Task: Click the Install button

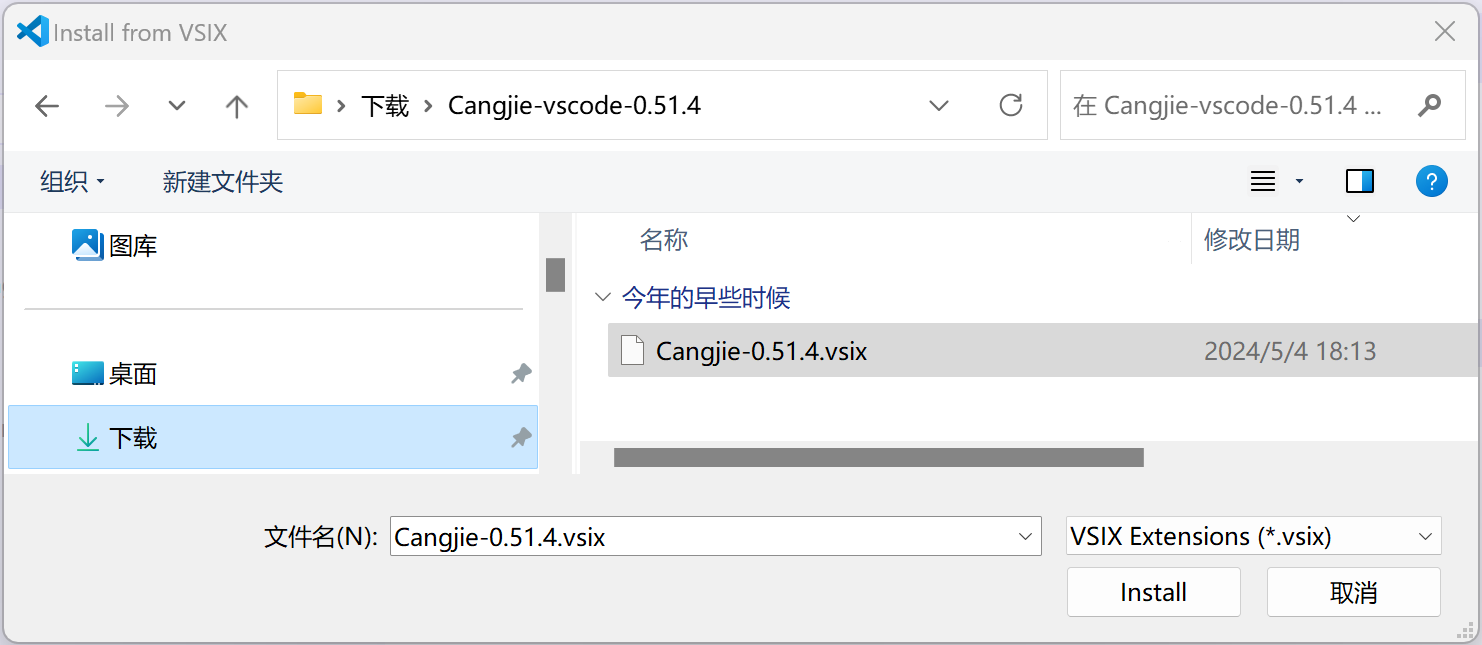Action: pos(1154,592)
